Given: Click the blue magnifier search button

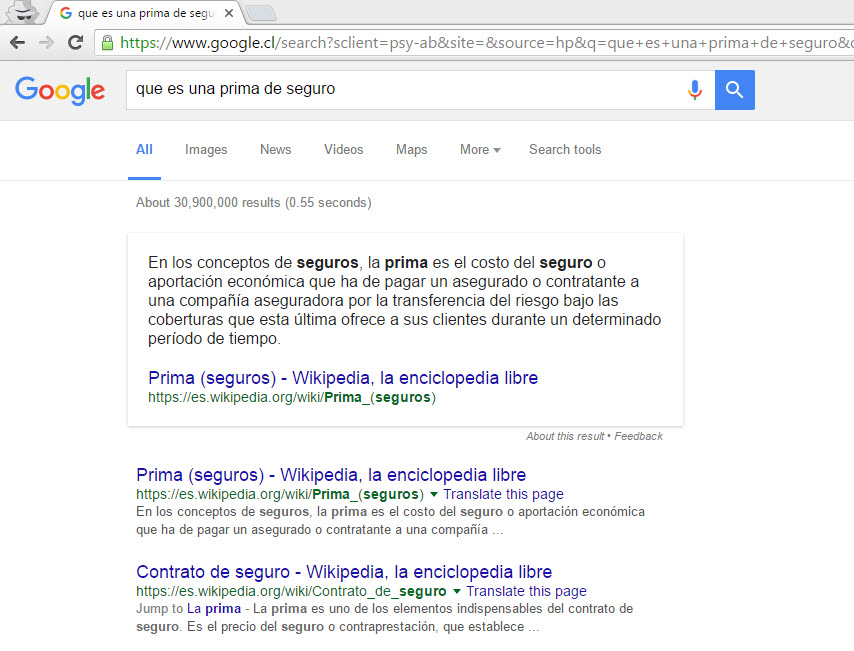Looking at the screenshot, I should 735,90.
